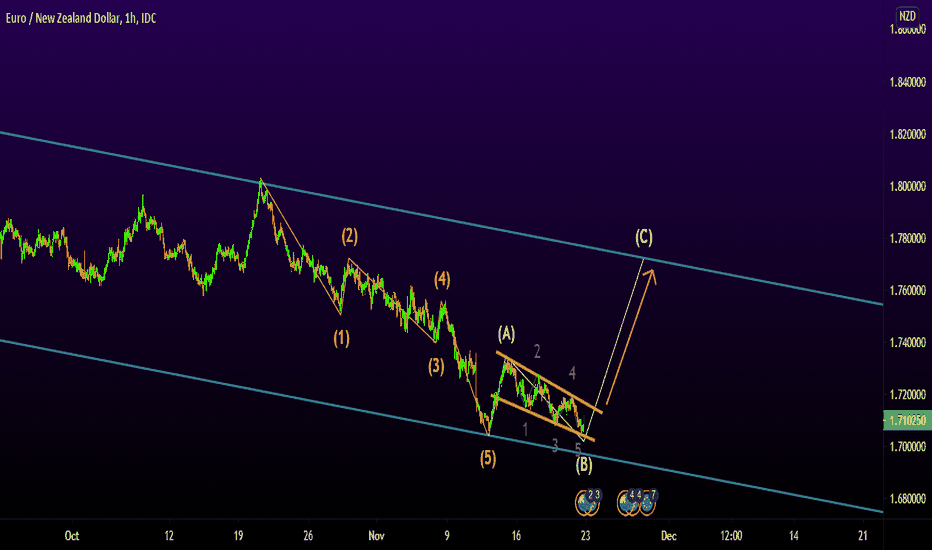Select the thin white projection line toward (C)
932x550 pixels.
tap(614, 348)
